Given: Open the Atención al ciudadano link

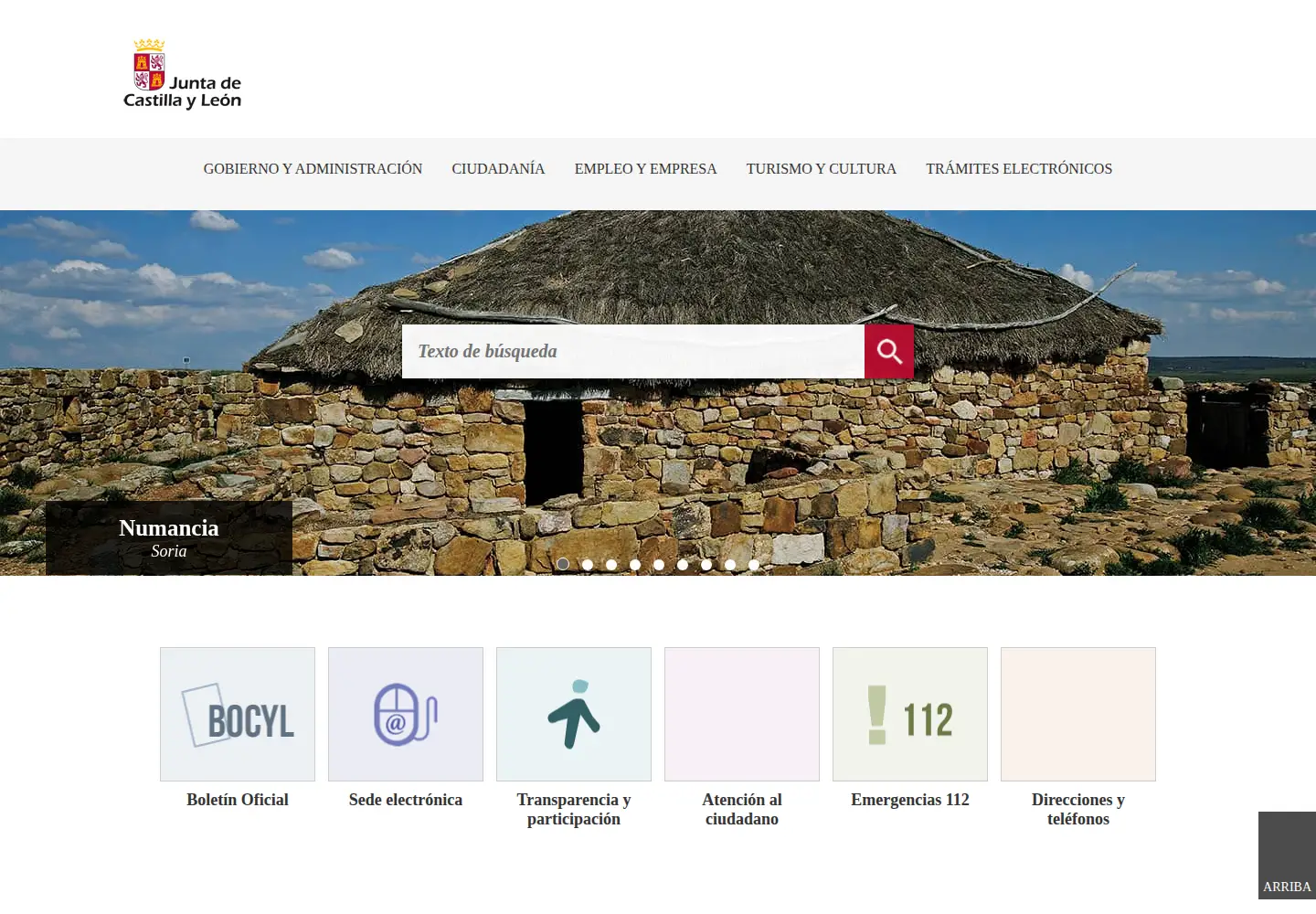Looking at the screenshot, I should 742,809.
